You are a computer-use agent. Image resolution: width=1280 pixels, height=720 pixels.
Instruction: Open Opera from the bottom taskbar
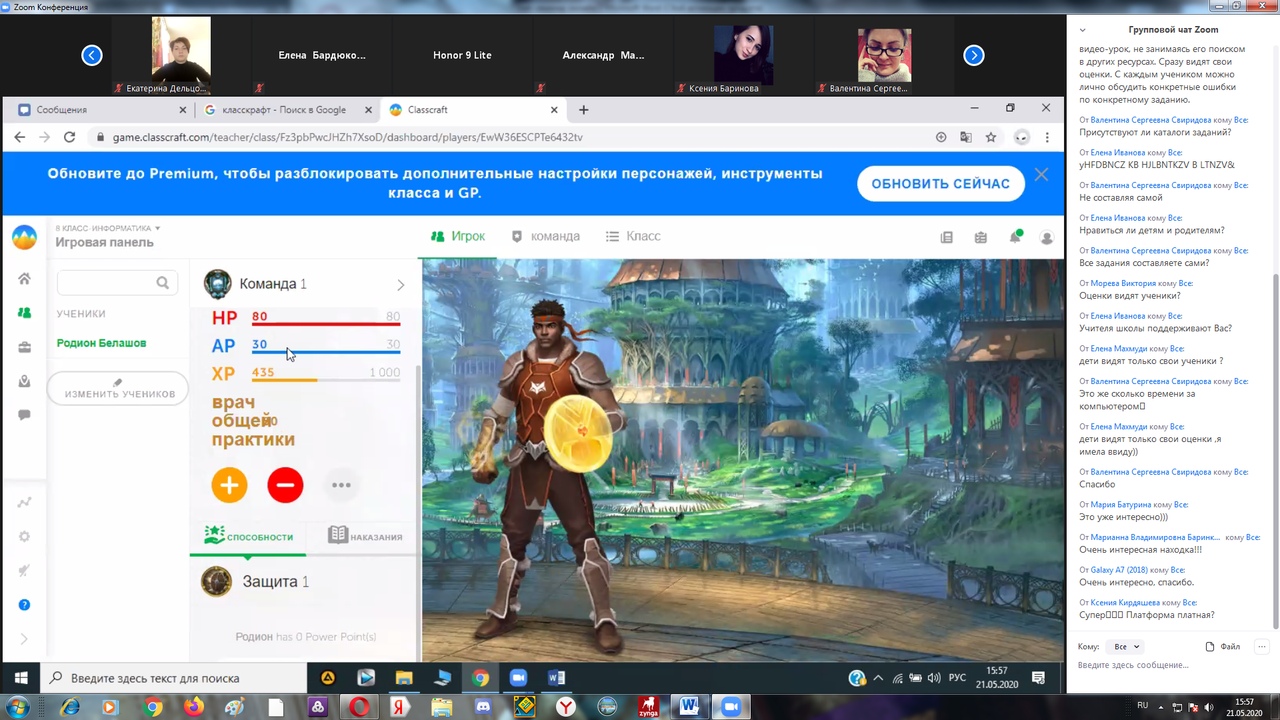pos(359,707)
